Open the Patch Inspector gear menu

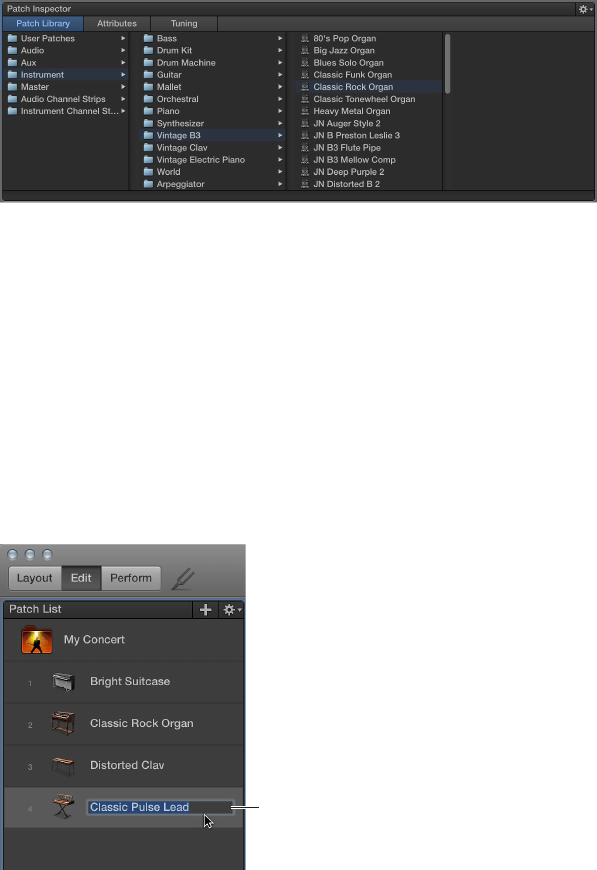(x=585, y=9)
